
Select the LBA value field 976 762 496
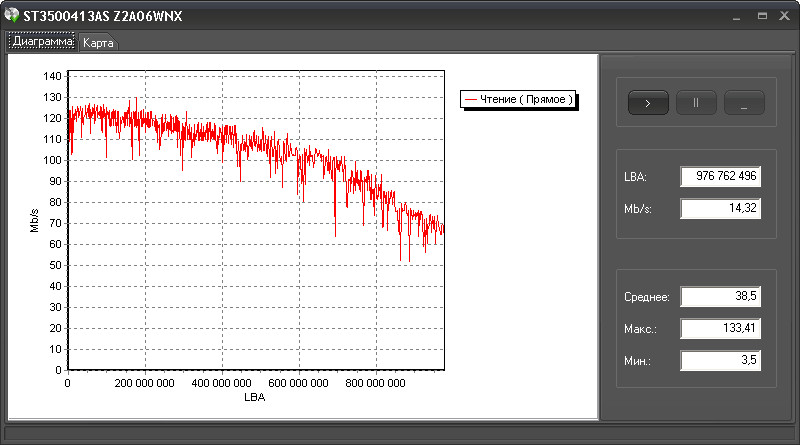pyautogui.click(x=720, y=176)
